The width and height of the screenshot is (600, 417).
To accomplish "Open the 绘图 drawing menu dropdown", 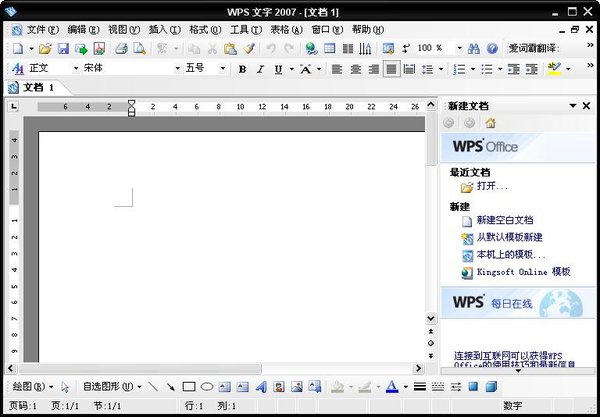I will pos(33,387).
